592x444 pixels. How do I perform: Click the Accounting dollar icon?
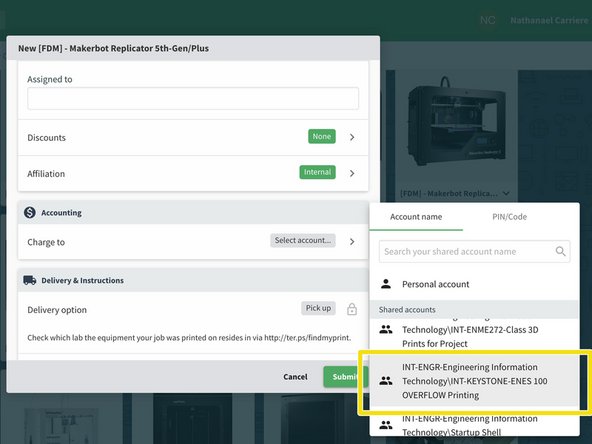30,213
